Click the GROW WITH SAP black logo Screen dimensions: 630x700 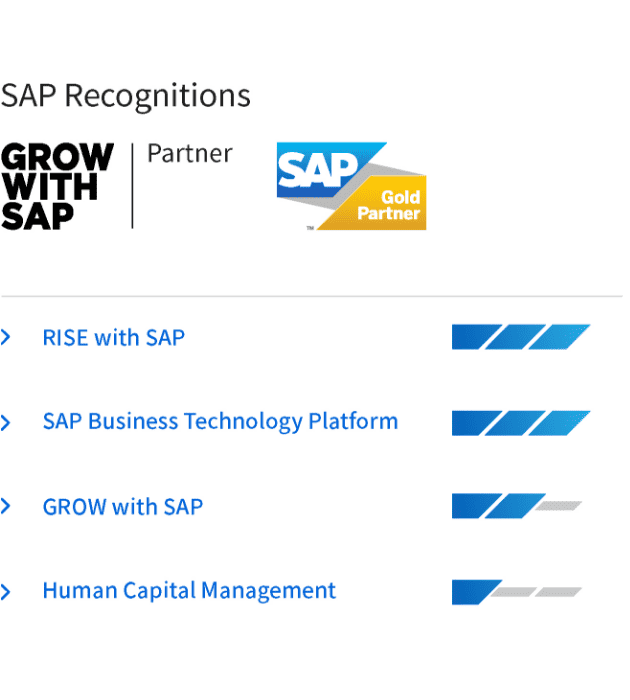coord(57,186)
